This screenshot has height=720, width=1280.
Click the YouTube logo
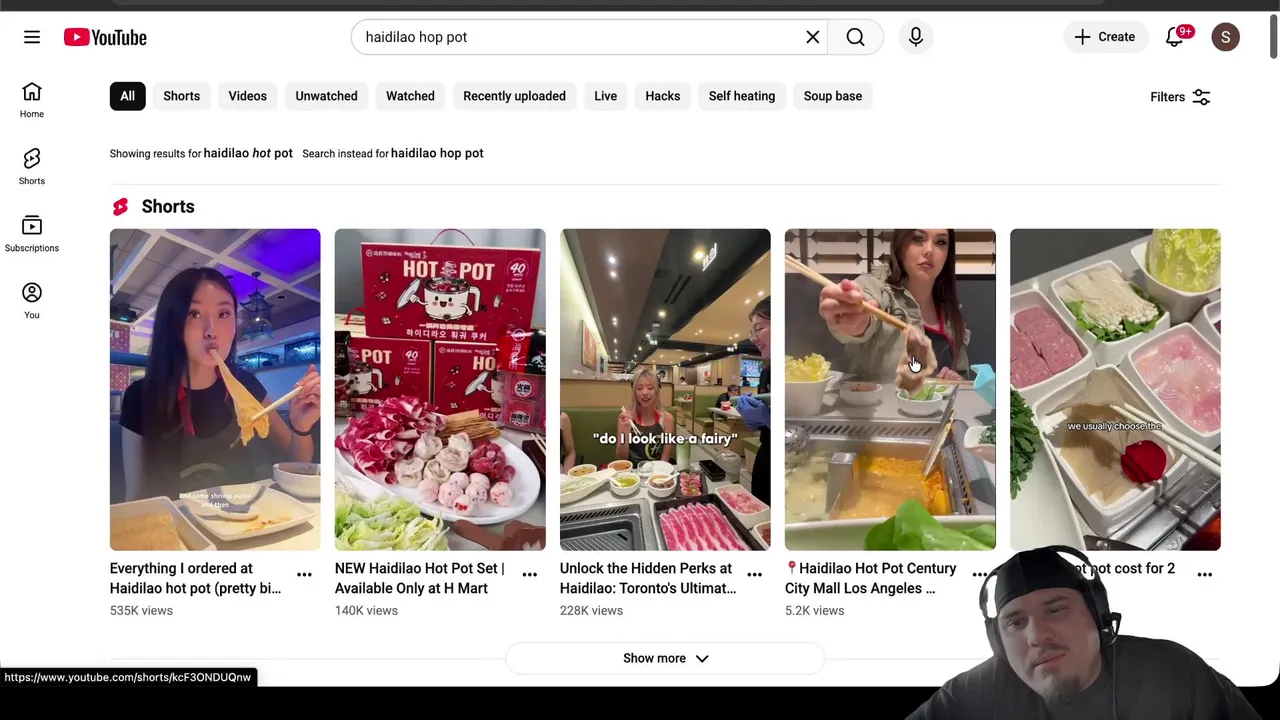point(105,37)
